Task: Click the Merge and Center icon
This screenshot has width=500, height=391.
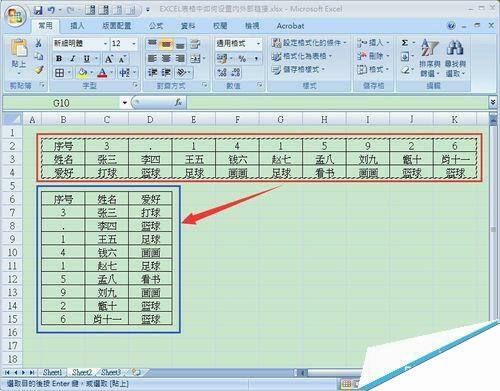Action: coord(195,59)
